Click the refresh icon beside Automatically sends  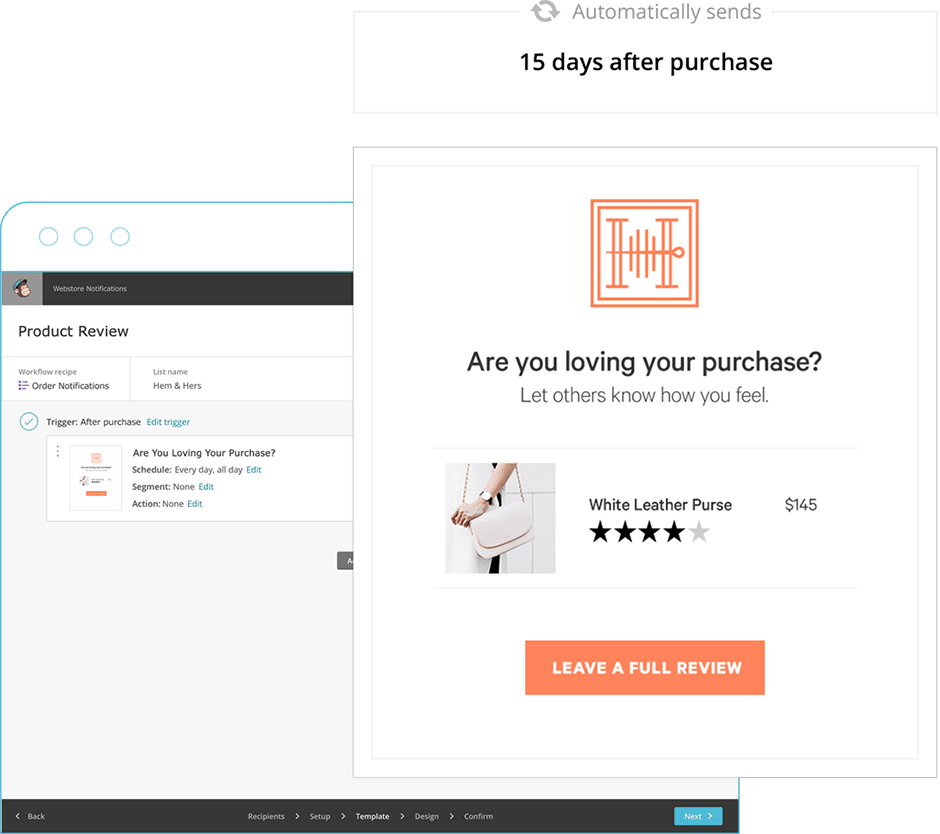tap(545, 10)
